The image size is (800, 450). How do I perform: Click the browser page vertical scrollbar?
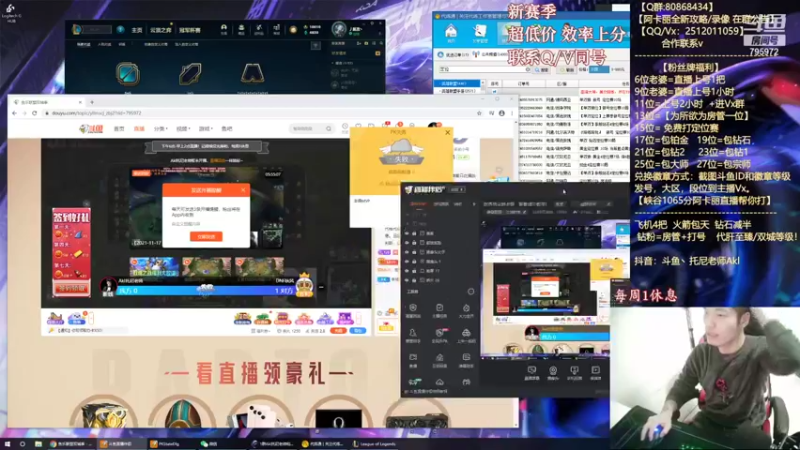pos(515,272)
